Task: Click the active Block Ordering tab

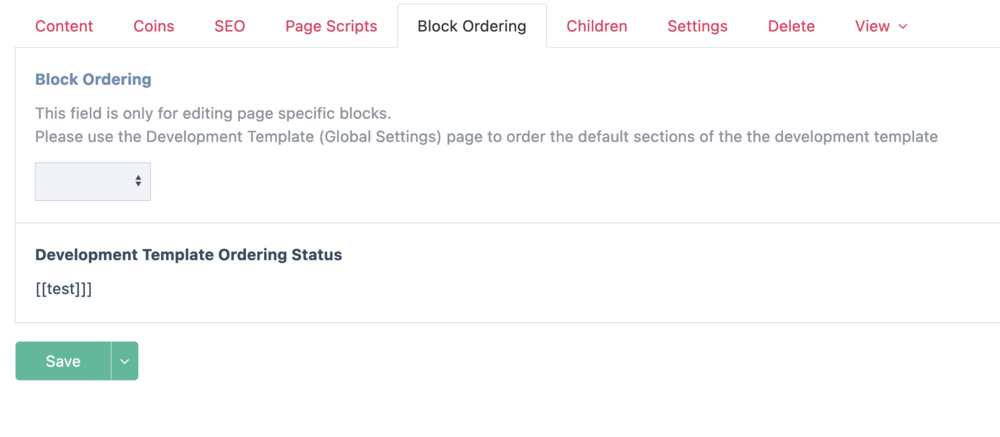Action: [472, 27]
